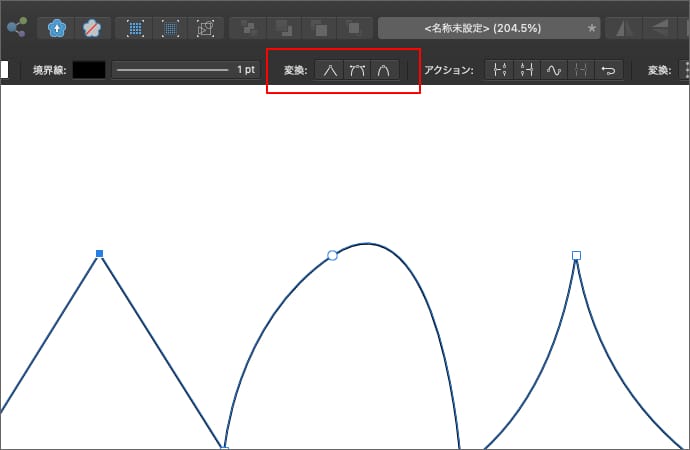
Task: Open the black stroke color swatch
Action: (x=88, y=70)
